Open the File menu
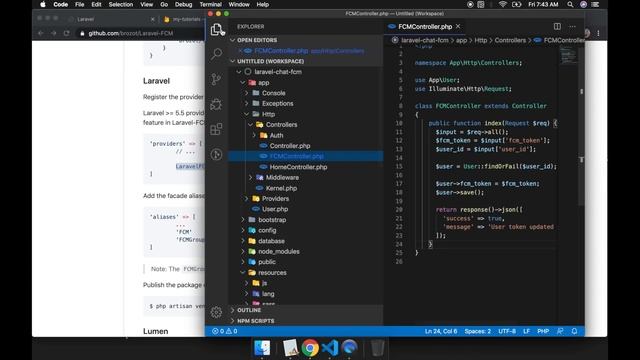The height and width of the screenshot is (360, 640). click(x=80, y=4)
